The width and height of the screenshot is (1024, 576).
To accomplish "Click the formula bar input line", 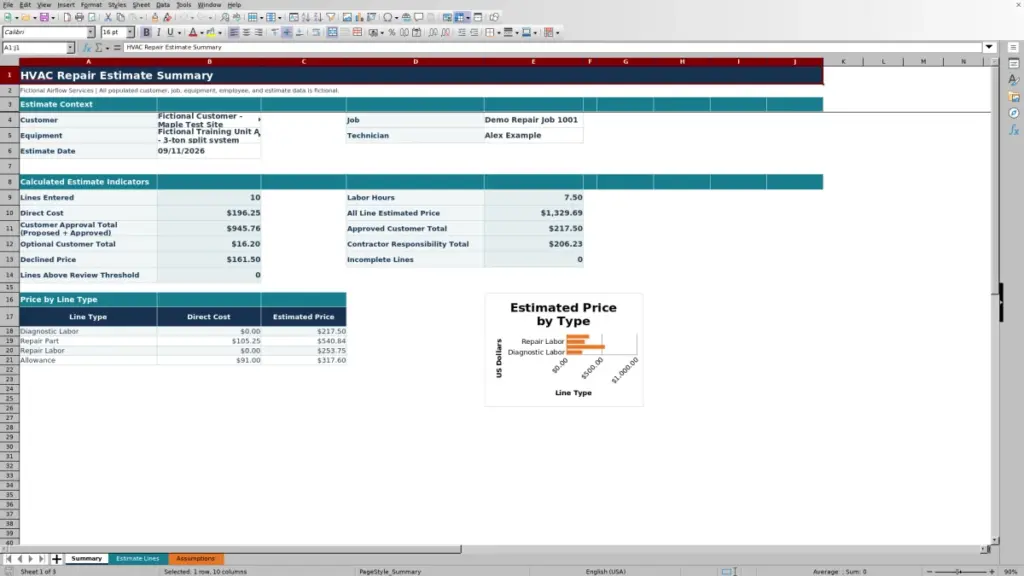I will (x=552, y=47).
